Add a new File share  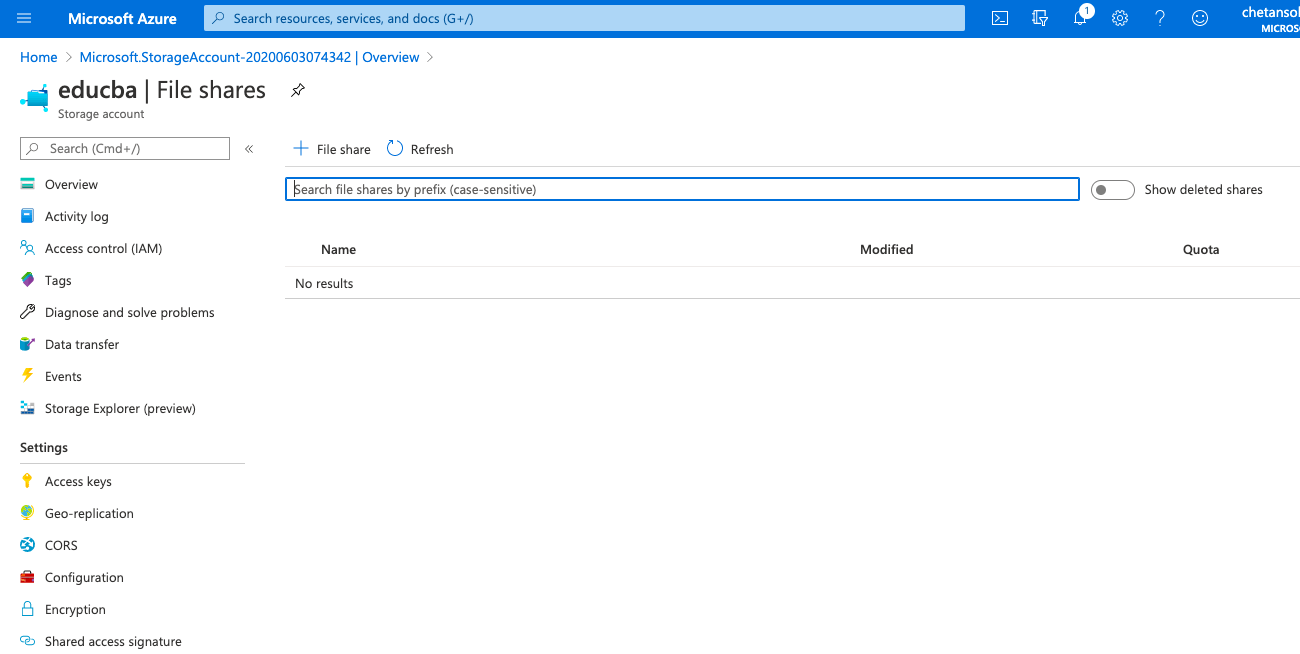coord(332,149)
